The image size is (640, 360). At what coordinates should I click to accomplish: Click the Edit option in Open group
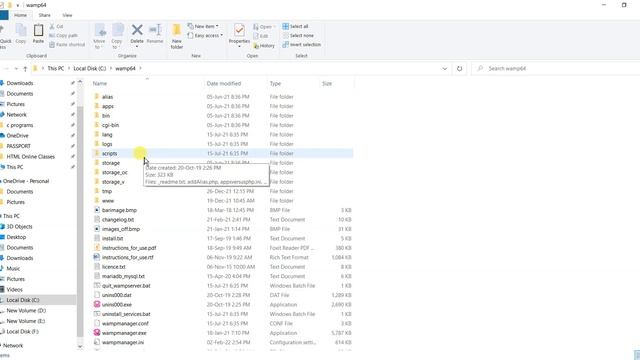(261, 36)
